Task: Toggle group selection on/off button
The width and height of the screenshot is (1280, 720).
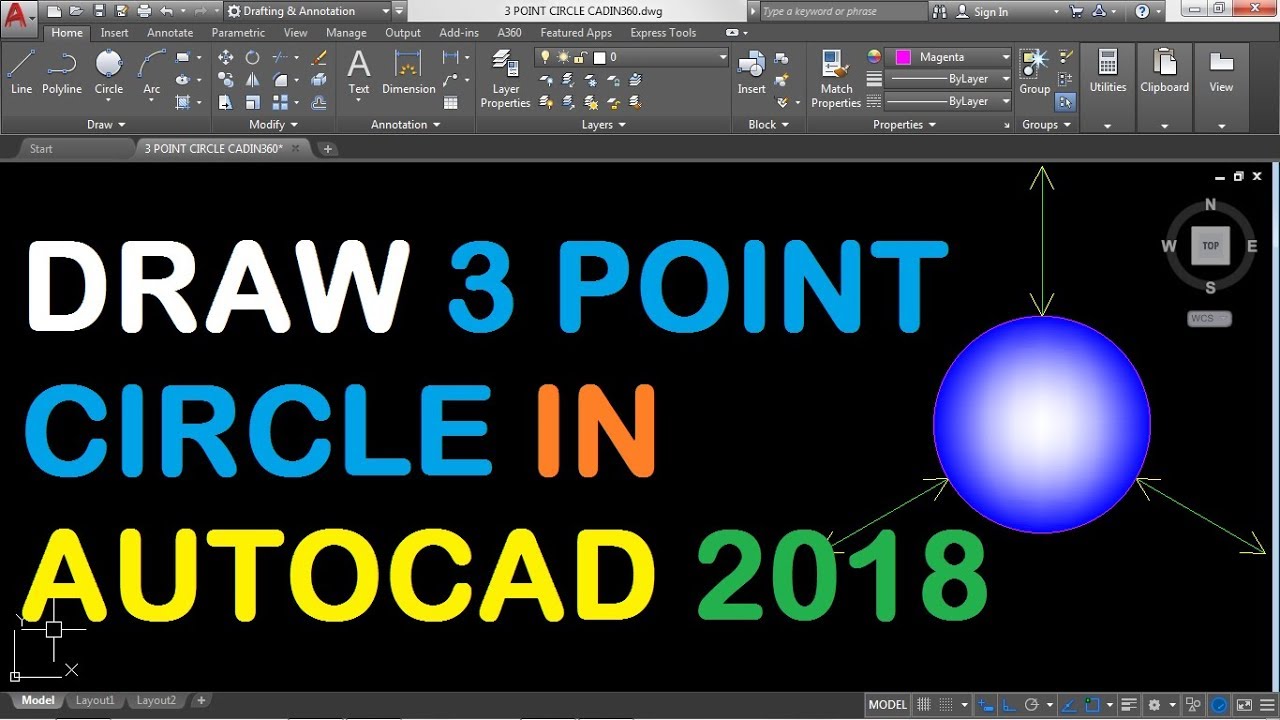Action: tap(1064, 101)
